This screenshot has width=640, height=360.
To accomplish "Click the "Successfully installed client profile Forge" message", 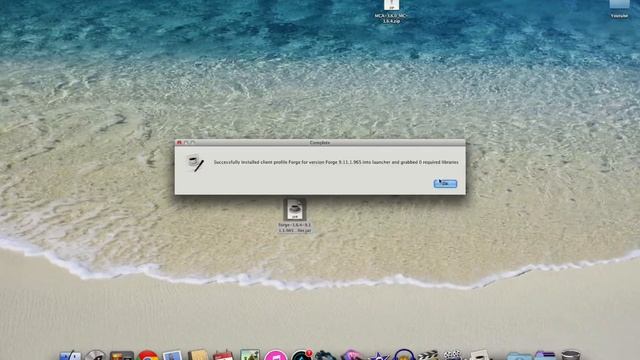I will click(x=336, y=162).
